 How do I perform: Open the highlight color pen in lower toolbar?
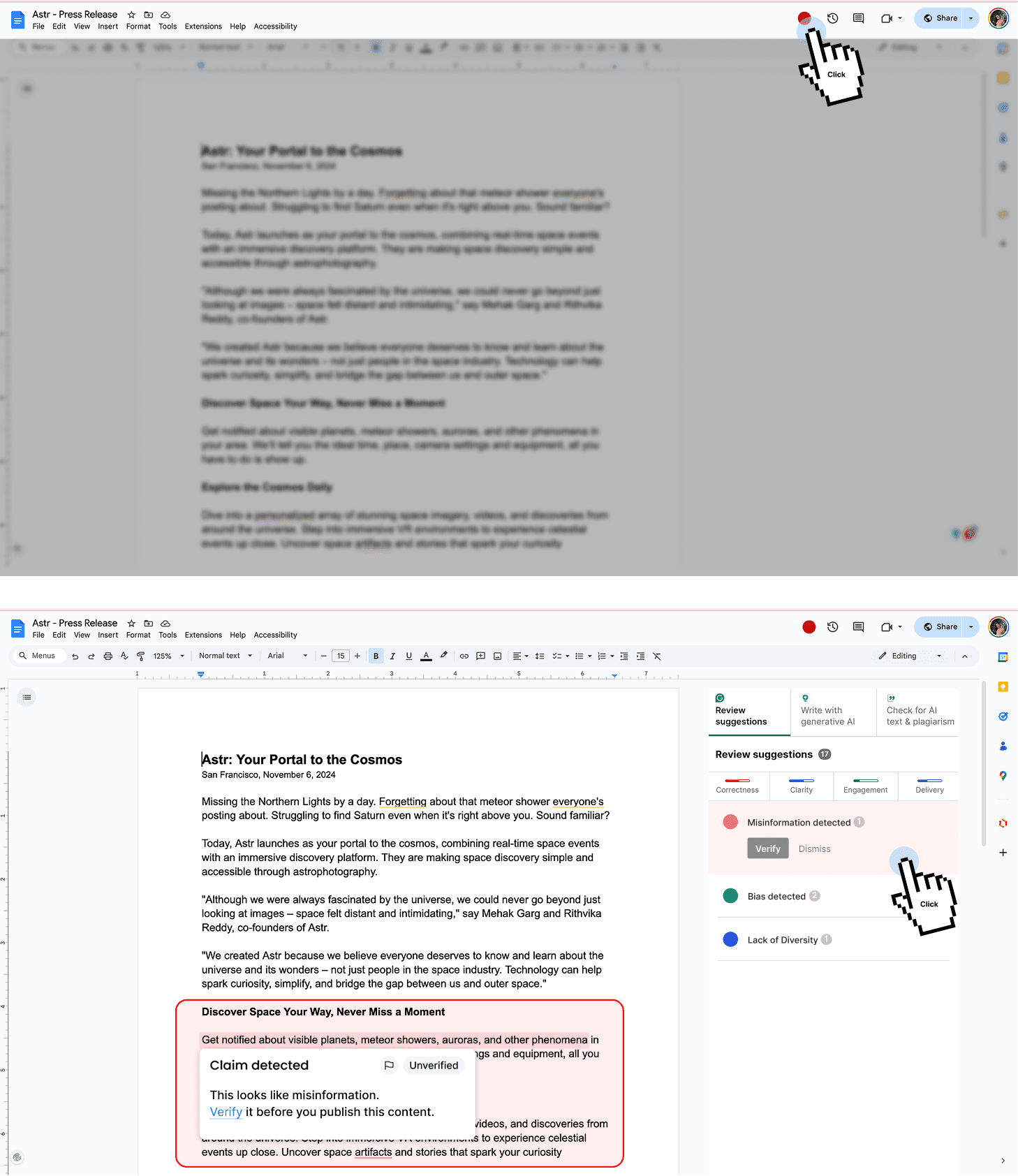[443, 656]
